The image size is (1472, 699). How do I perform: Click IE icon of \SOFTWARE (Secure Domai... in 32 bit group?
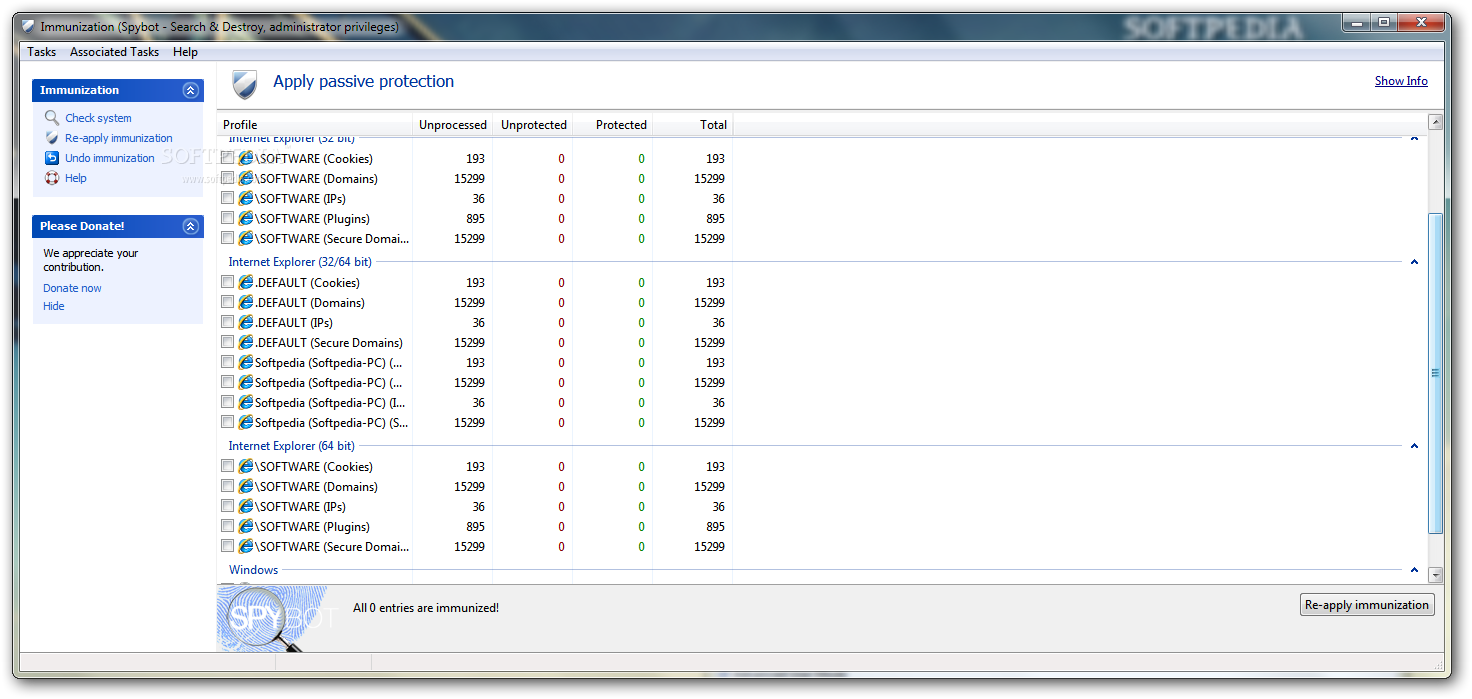point(246,238)
